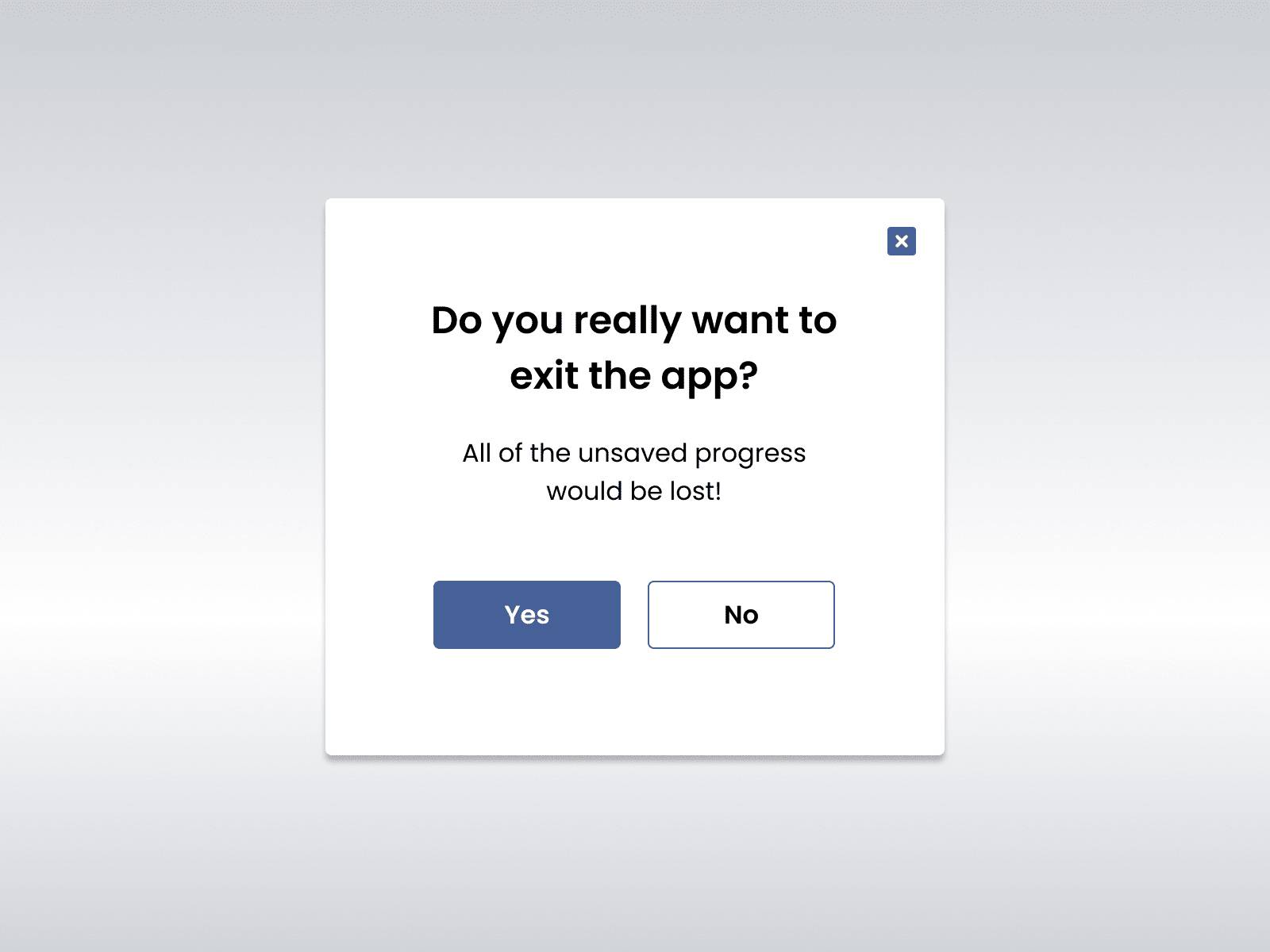1270x952 pixels.
Task: Choose No to stay in the app
Action: tap(741, 615)
